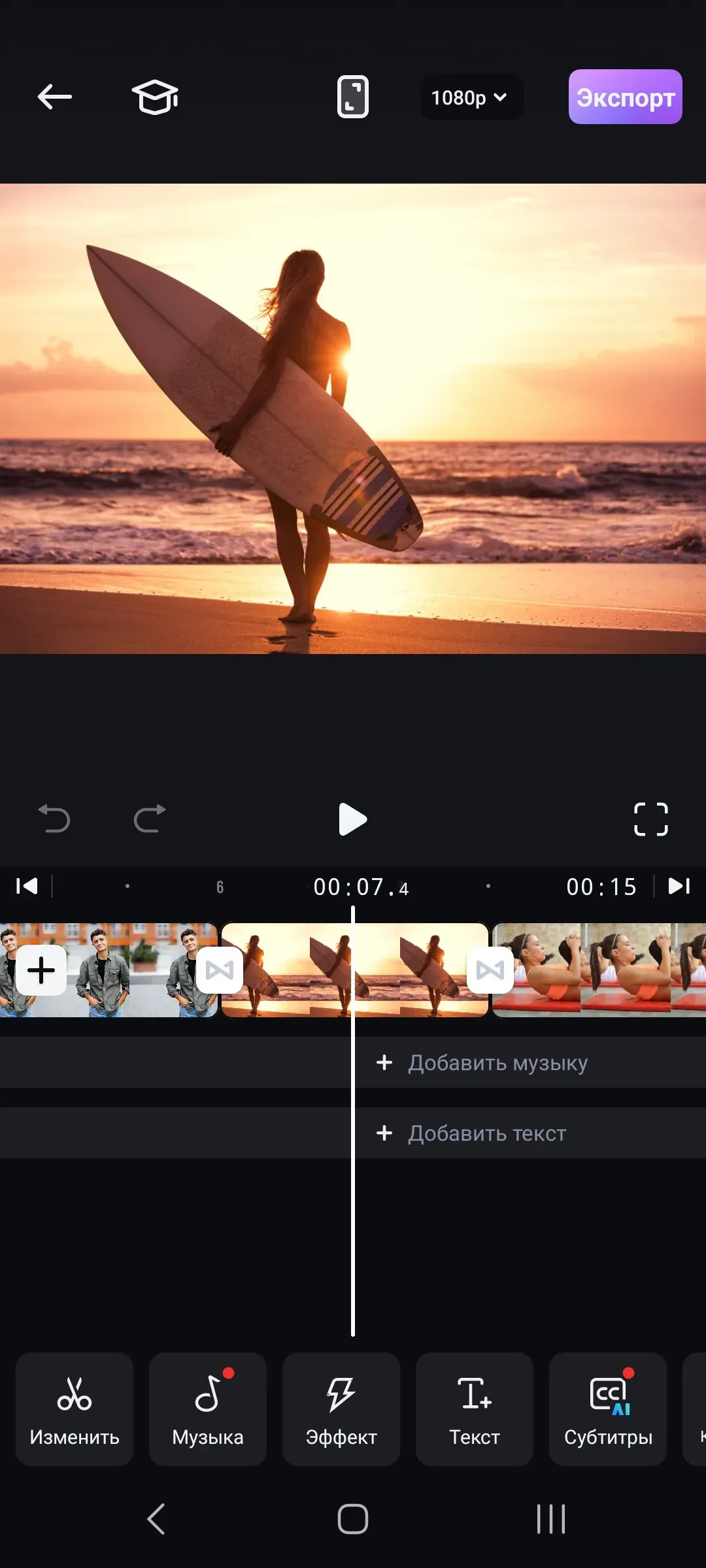706x1568 pixels.
Task: Open transition between surfer and workout clips
Action: [490, 970]
